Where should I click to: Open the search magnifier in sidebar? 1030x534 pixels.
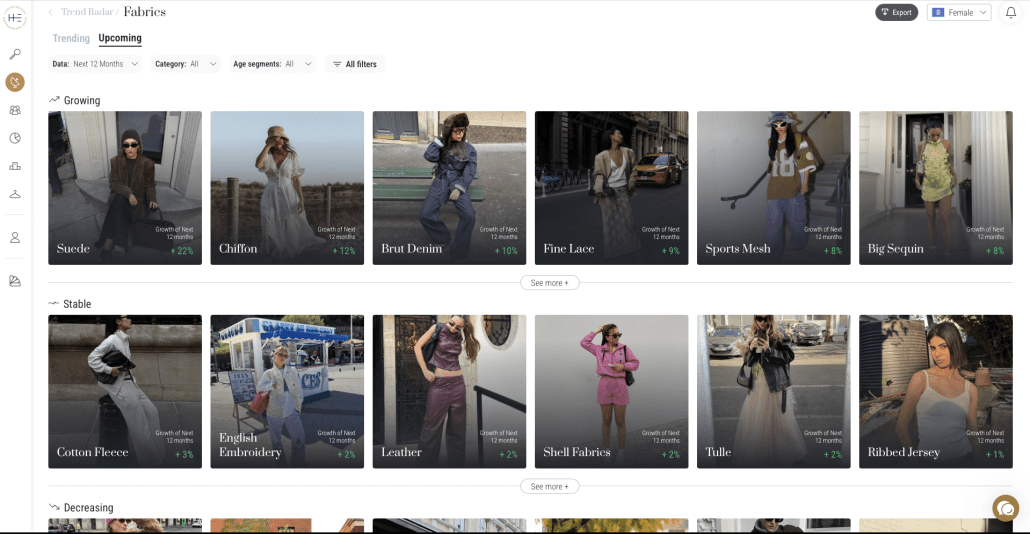15,54
